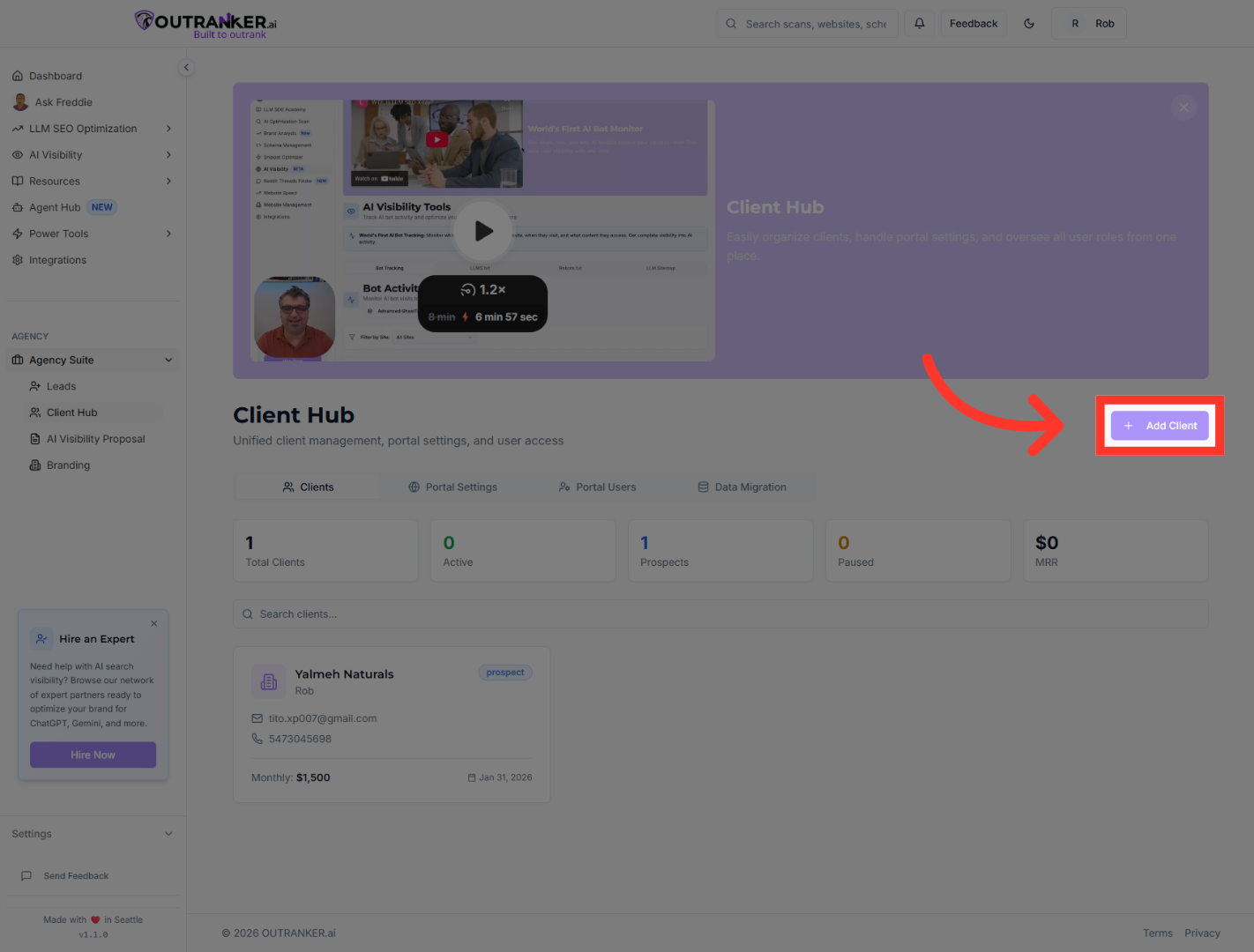Viewport: 1254px width, 952px height.
Task: Open the notifications bell
Action: click(x=920, y=24)
